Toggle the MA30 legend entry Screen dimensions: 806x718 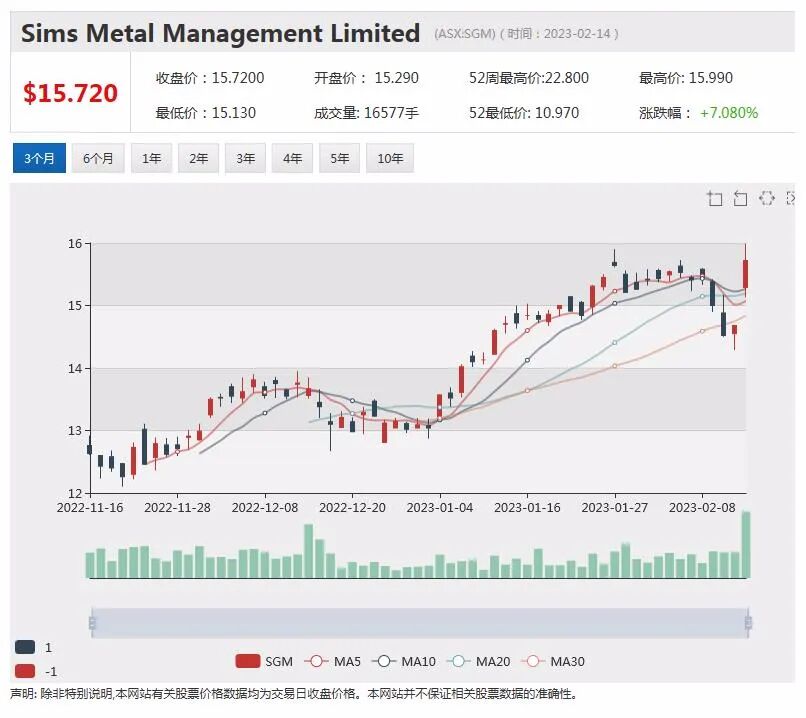pos(553,661)
